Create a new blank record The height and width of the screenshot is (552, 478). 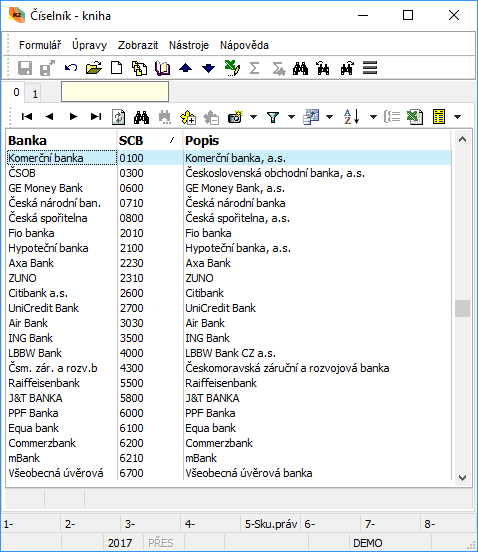tap(116, 68)
